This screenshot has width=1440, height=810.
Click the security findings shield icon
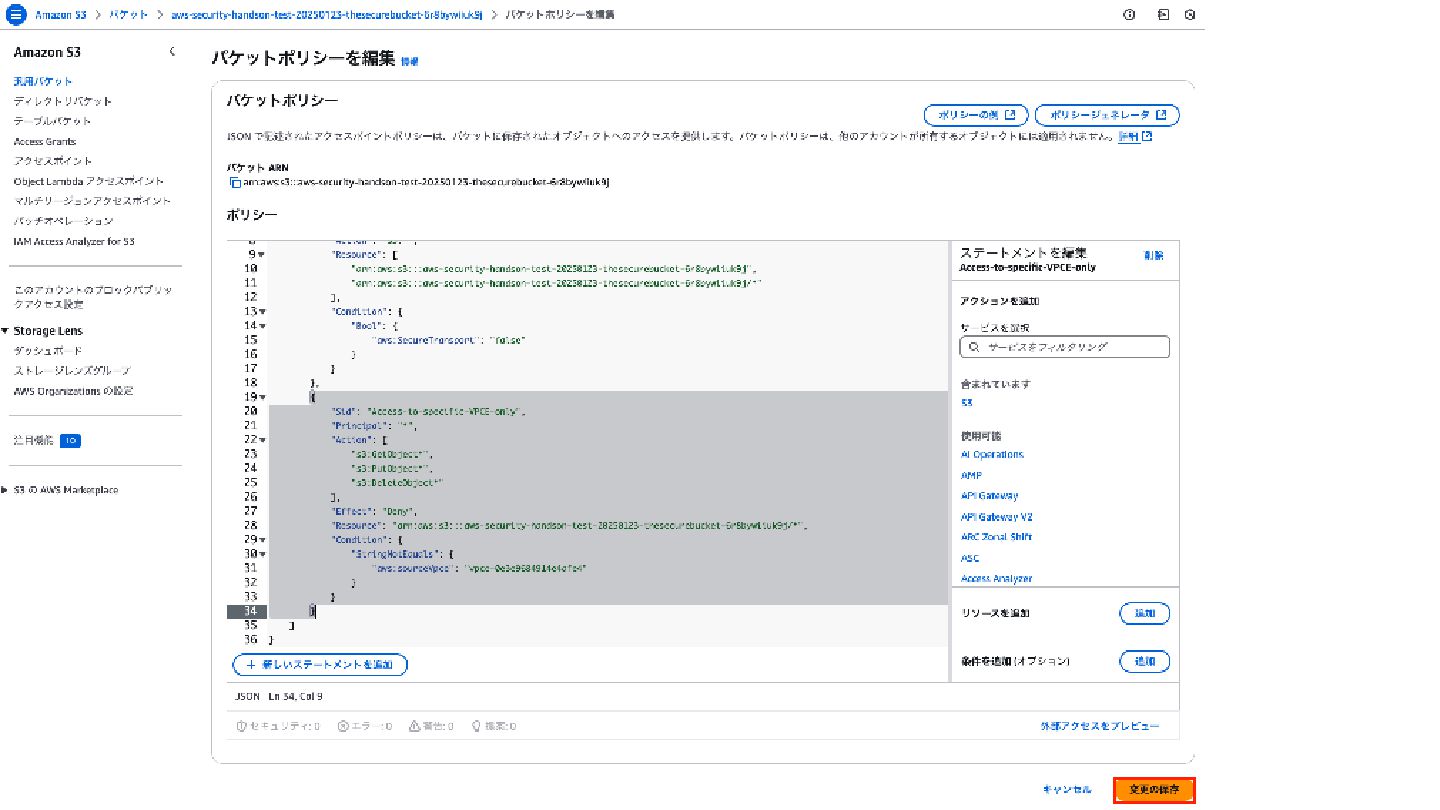pos(240,726)
